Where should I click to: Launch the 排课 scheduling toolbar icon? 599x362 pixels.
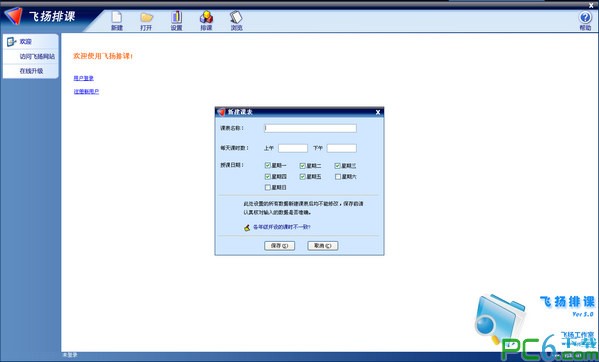(x=206, y=17)
